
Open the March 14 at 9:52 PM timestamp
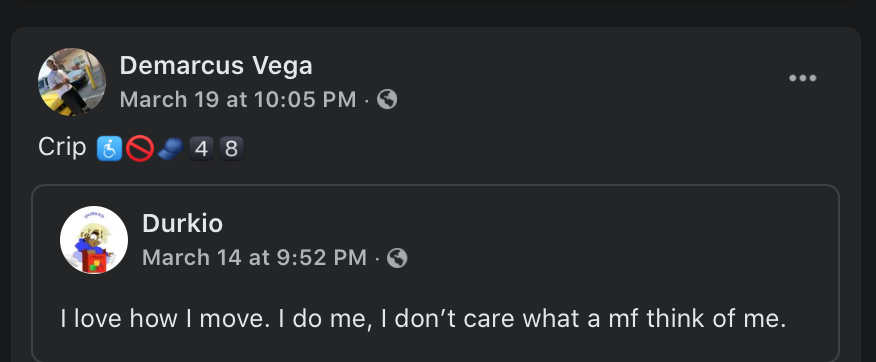point(254,258)
